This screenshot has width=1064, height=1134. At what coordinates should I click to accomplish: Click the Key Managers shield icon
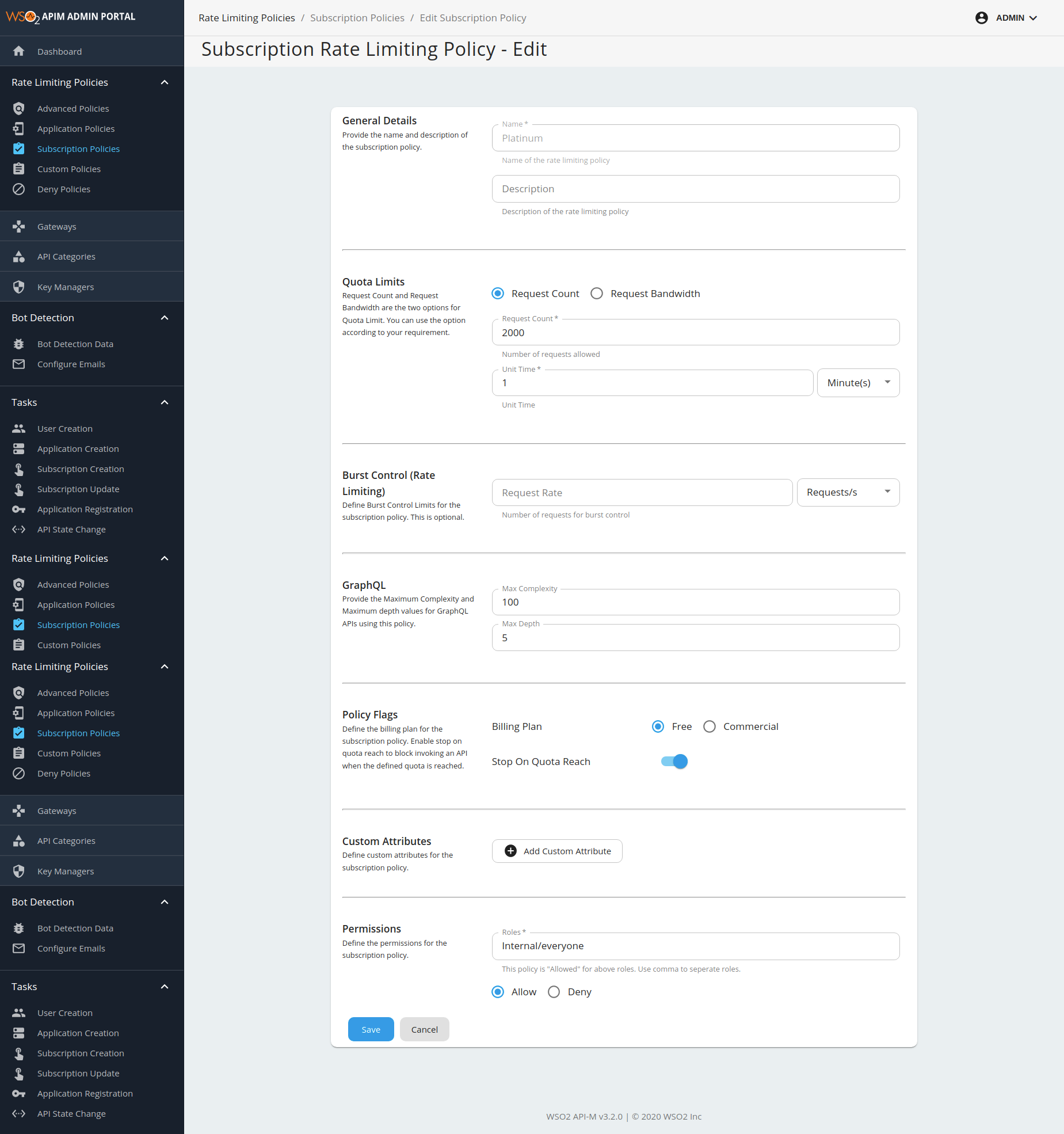coord(19,287)
